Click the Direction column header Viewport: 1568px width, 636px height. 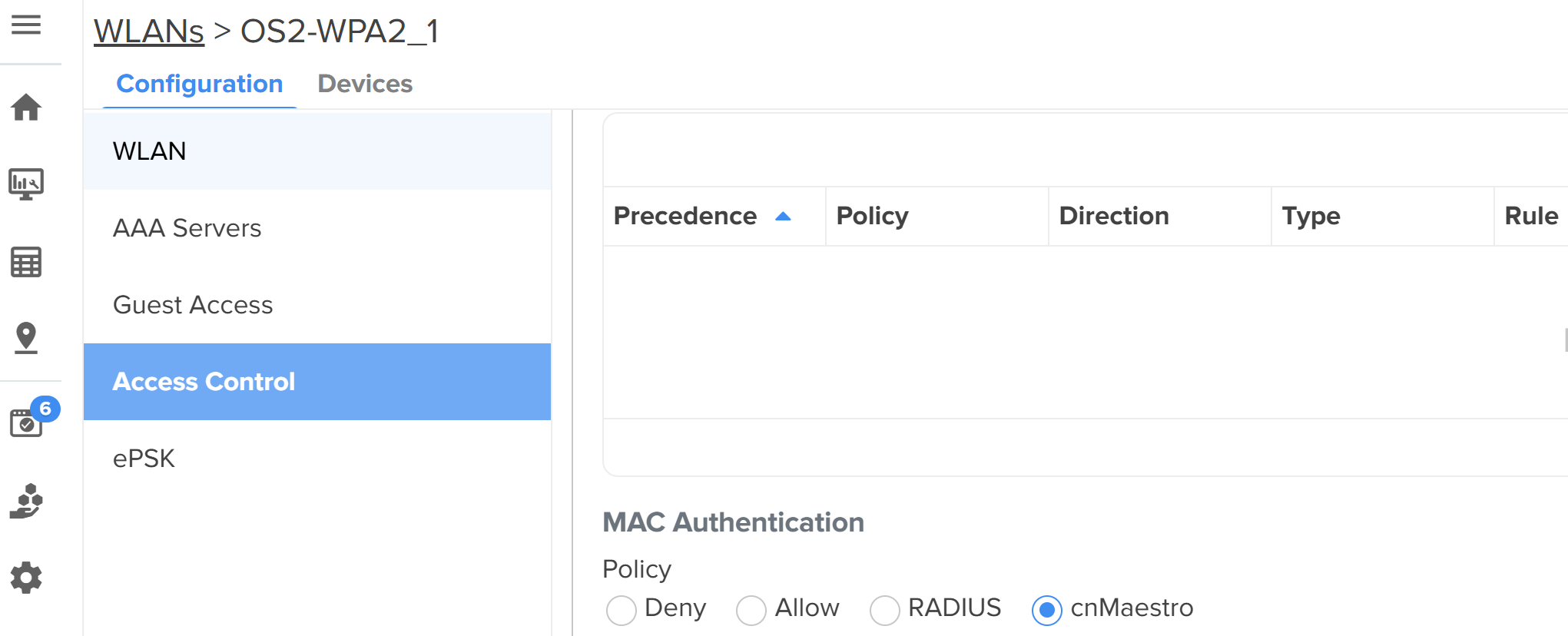pyautogui.click(x=1113, y=217)
